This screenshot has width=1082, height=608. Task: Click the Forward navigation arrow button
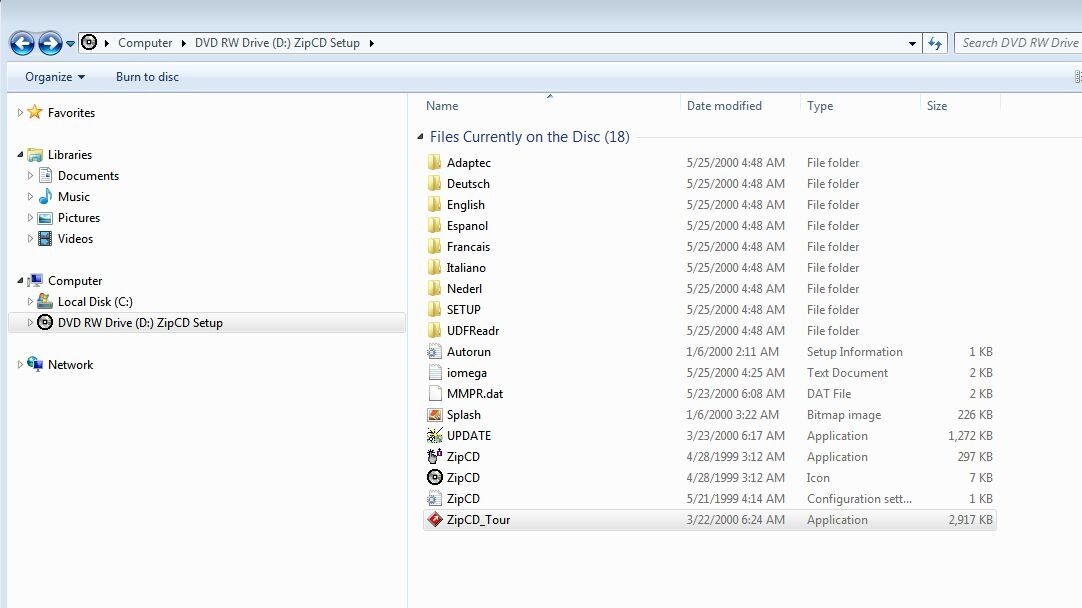(50, 43)
